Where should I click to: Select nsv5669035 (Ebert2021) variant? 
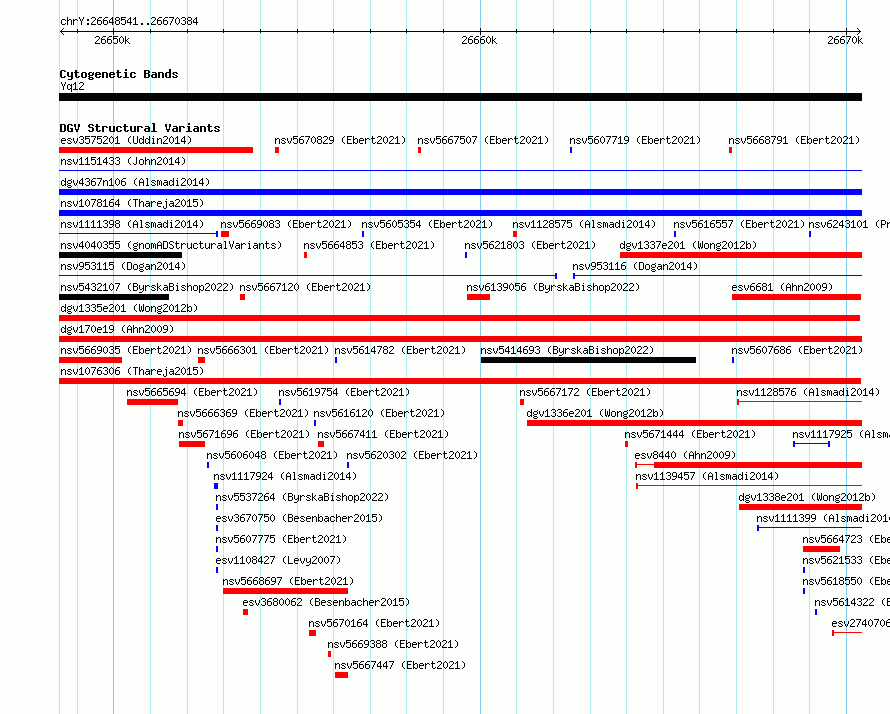[x=126, y=350]
